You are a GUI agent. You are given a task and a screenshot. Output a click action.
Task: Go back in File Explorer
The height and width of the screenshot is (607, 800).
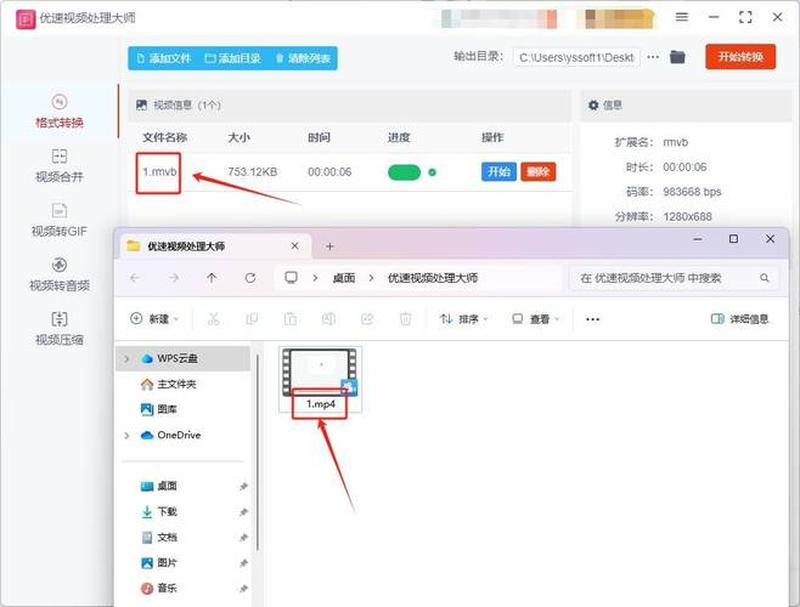pos(135,278)
